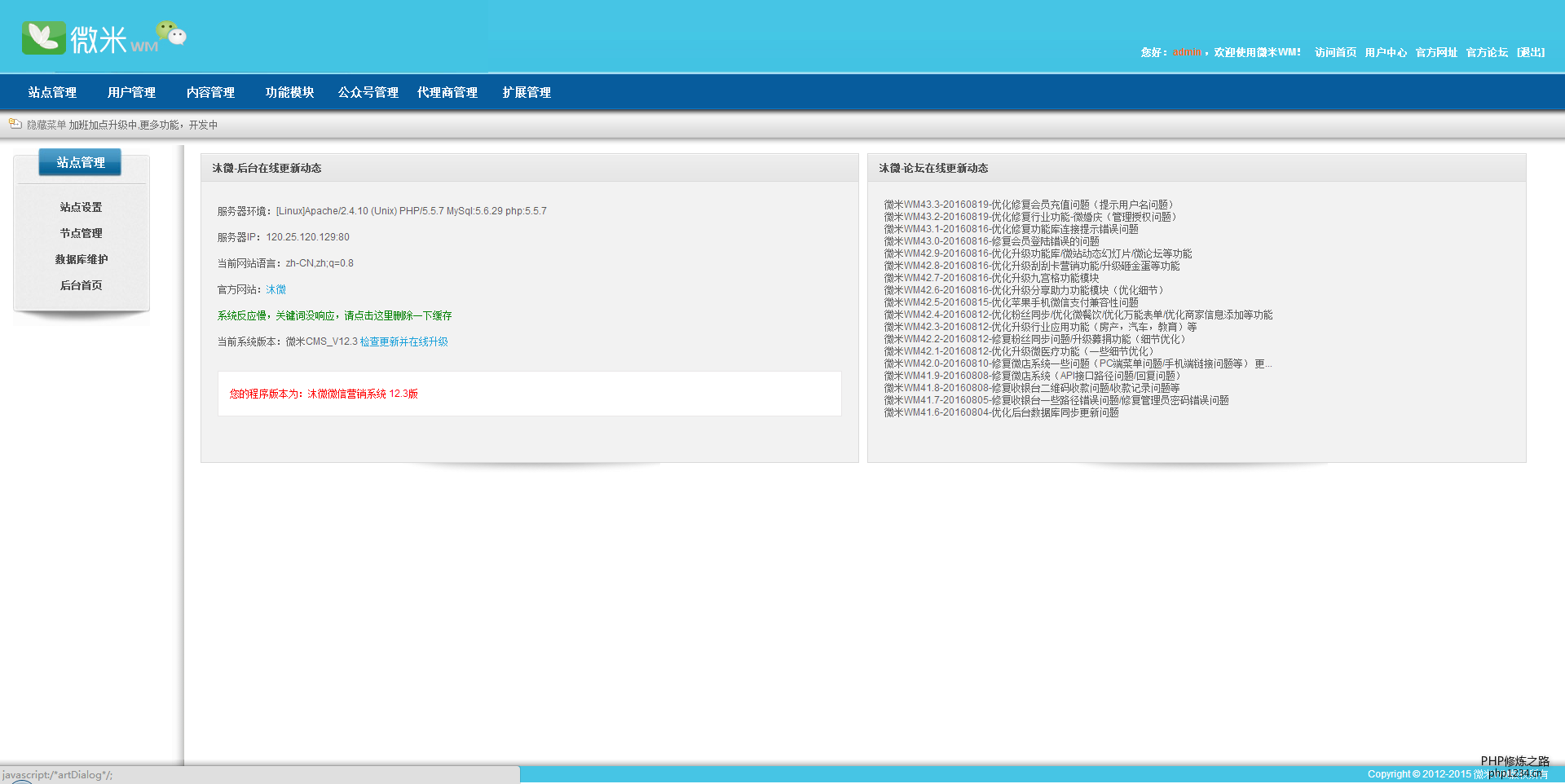
Task: Click the admin username
Action: (x=1187, y=52)
